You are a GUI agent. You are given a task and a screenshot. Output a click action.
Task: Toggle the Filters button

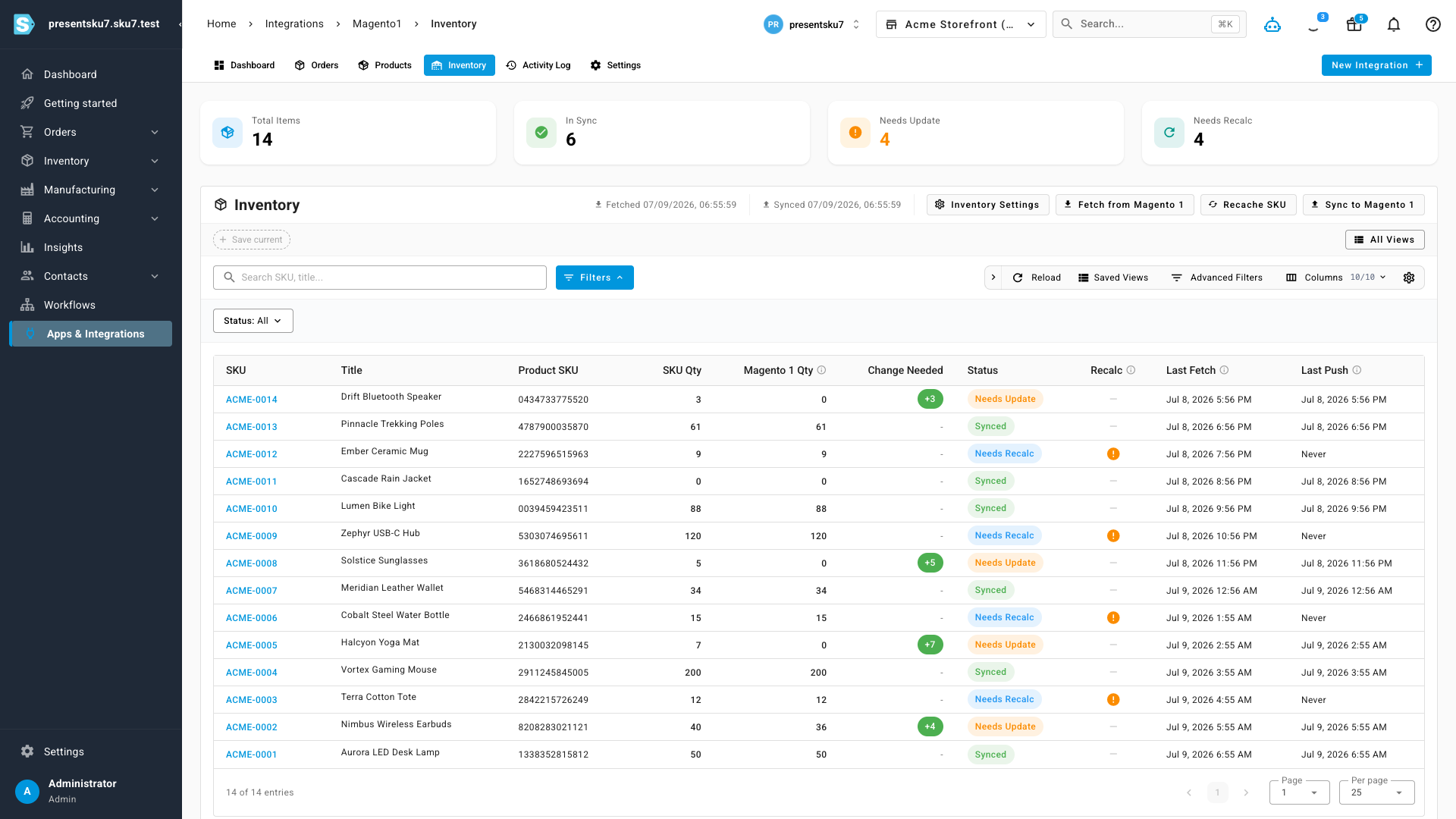(595, 278)
